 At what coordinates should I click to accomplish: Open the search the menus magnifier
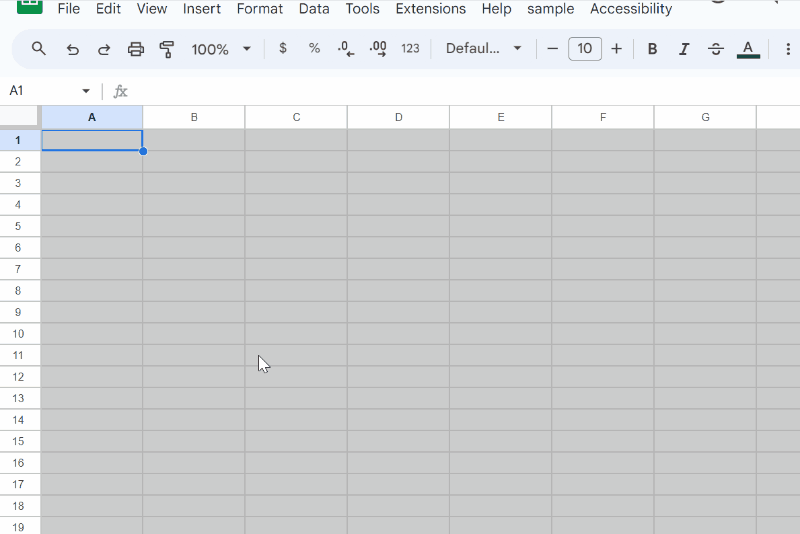(x=39, y=49)
